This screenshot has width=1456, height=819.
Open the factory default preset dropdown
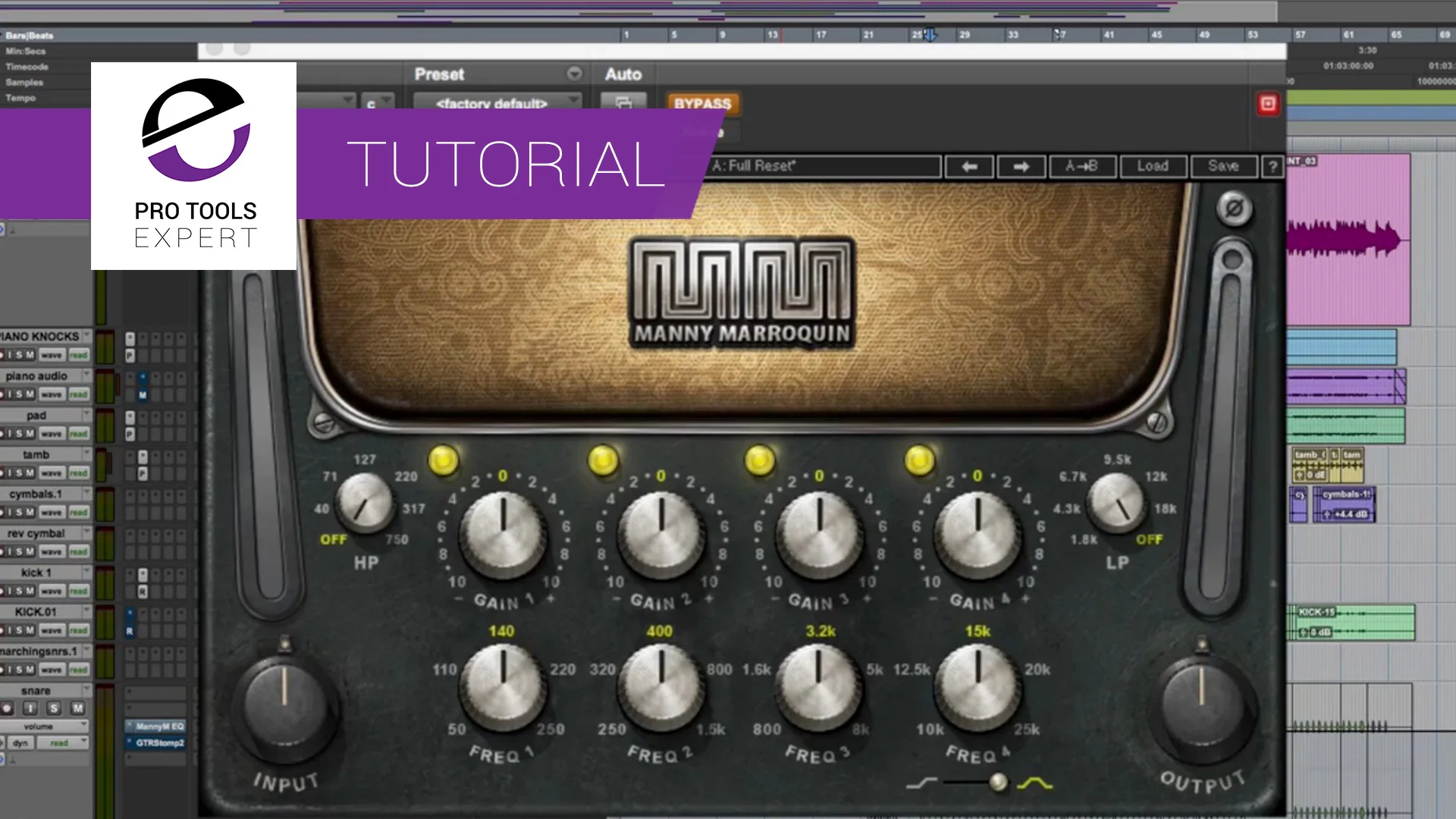(494, 102)
